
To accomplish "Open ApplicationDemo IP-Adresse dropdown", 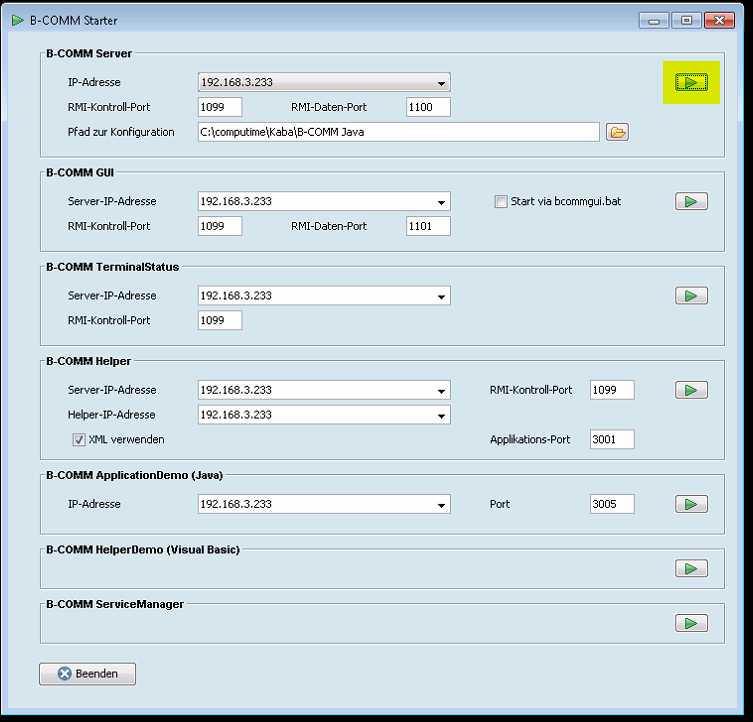I will [324, 504].
